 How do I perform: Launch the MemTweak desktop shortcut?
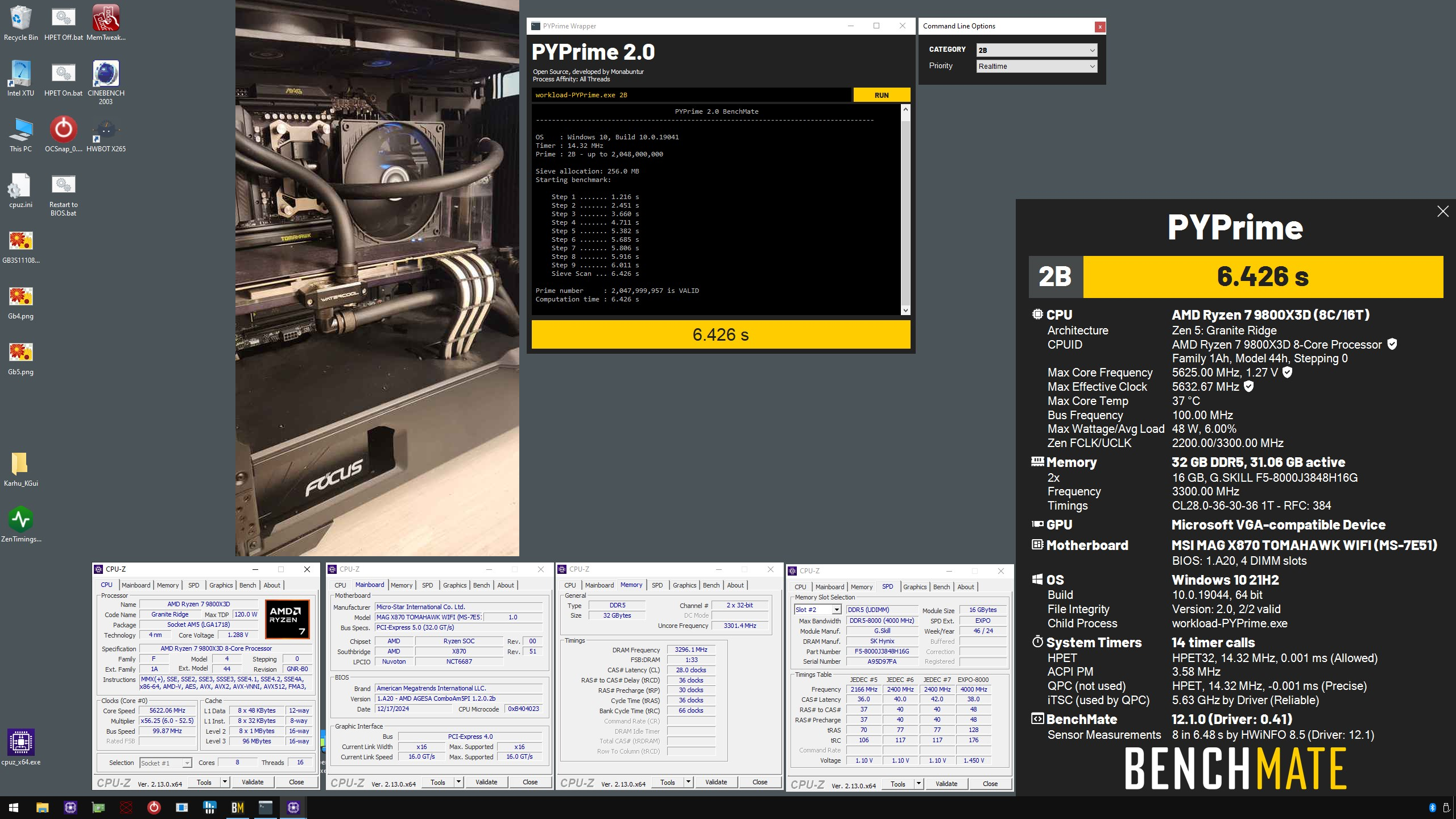[x=106, y=23]
